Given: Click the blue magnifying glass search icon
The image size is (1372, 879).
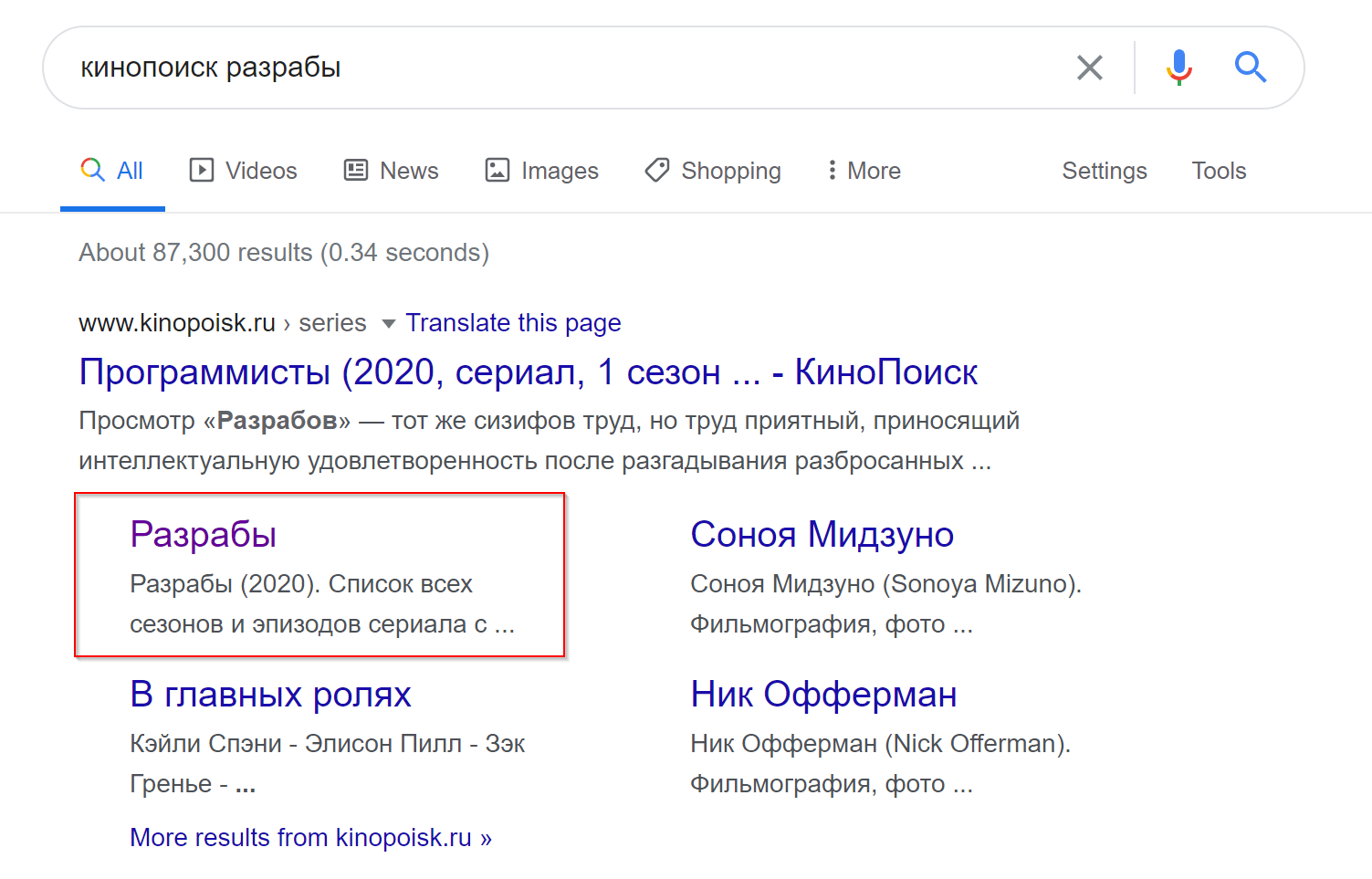Looking at the screenshot, I should pos(1250,68).
